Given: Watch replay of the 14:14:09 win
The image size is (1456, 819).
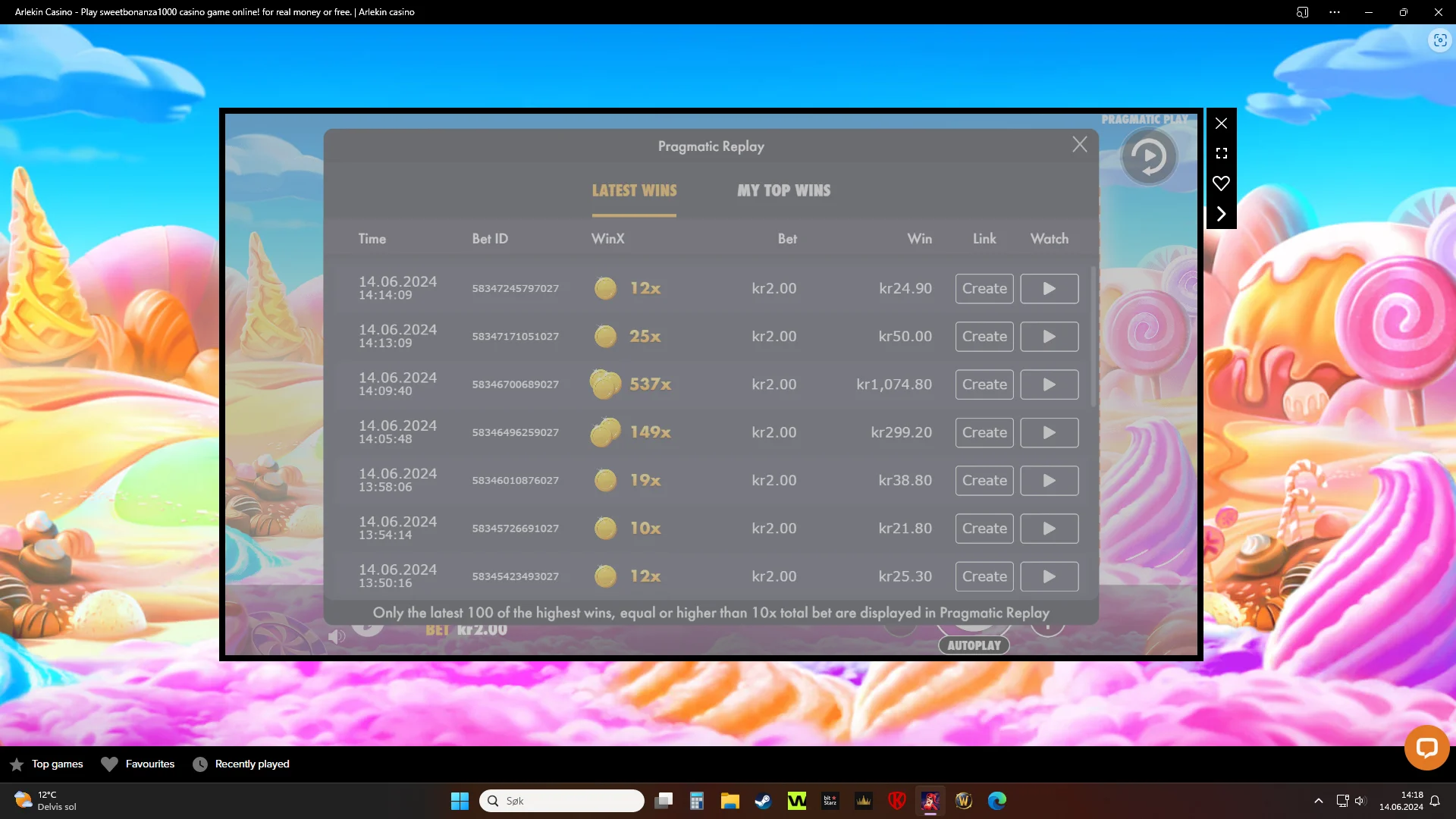Looking at the screenshot, I should [1050, 289].
